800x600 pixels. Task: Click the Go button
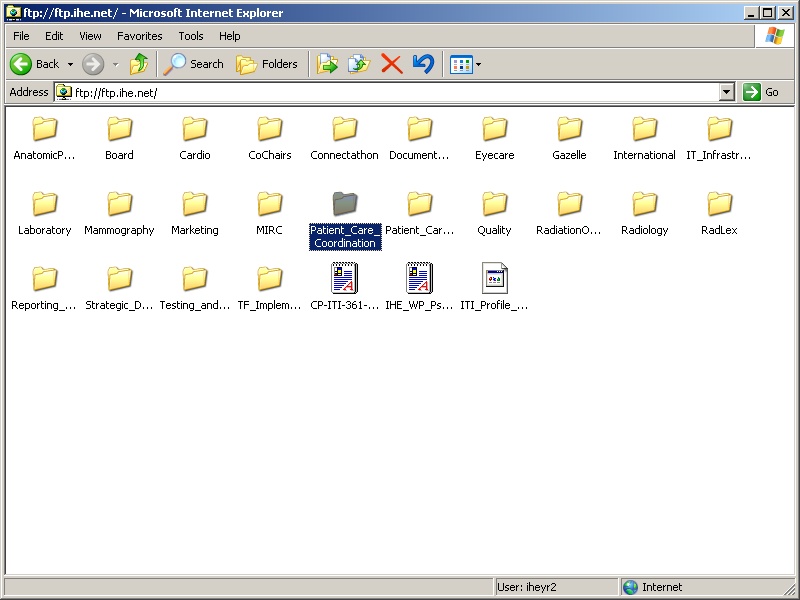[761, 92]
